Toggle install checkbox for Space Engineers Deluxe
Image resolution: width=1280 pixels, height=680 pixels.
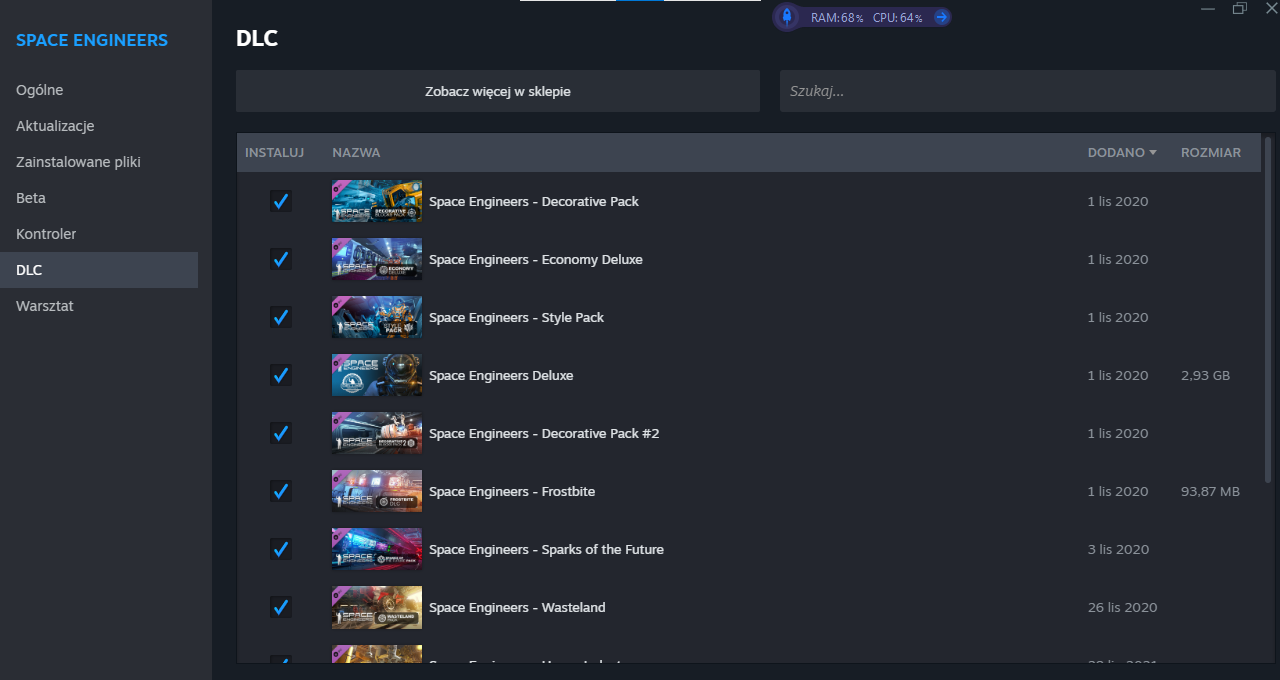pos(281,375)
